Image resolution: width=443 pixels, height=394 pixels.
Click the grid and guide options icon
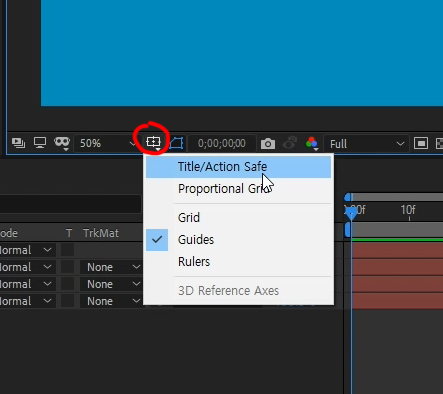153,143
